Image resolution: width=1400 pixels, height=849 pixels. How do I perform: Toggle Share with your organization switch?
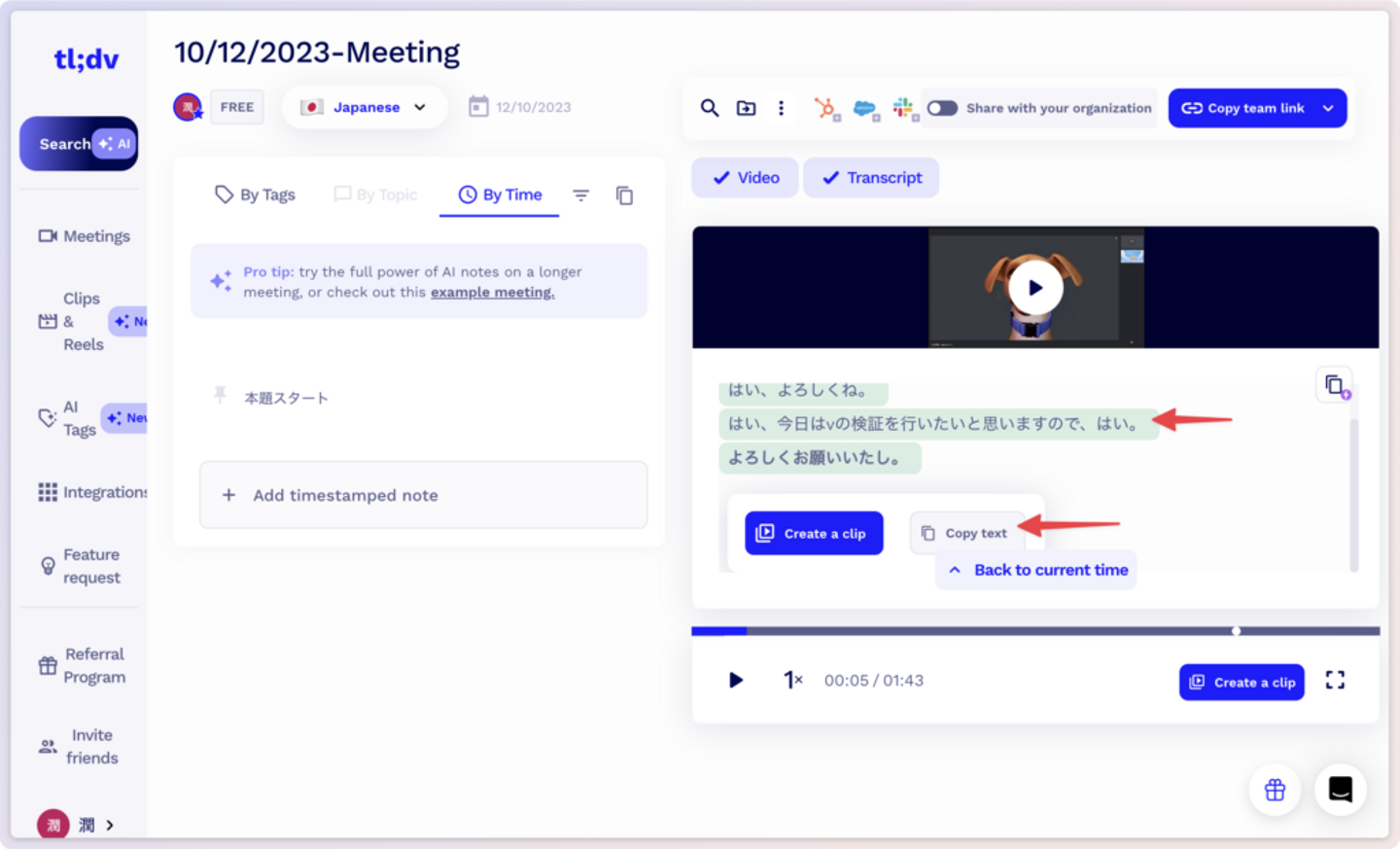pos(942,108)
